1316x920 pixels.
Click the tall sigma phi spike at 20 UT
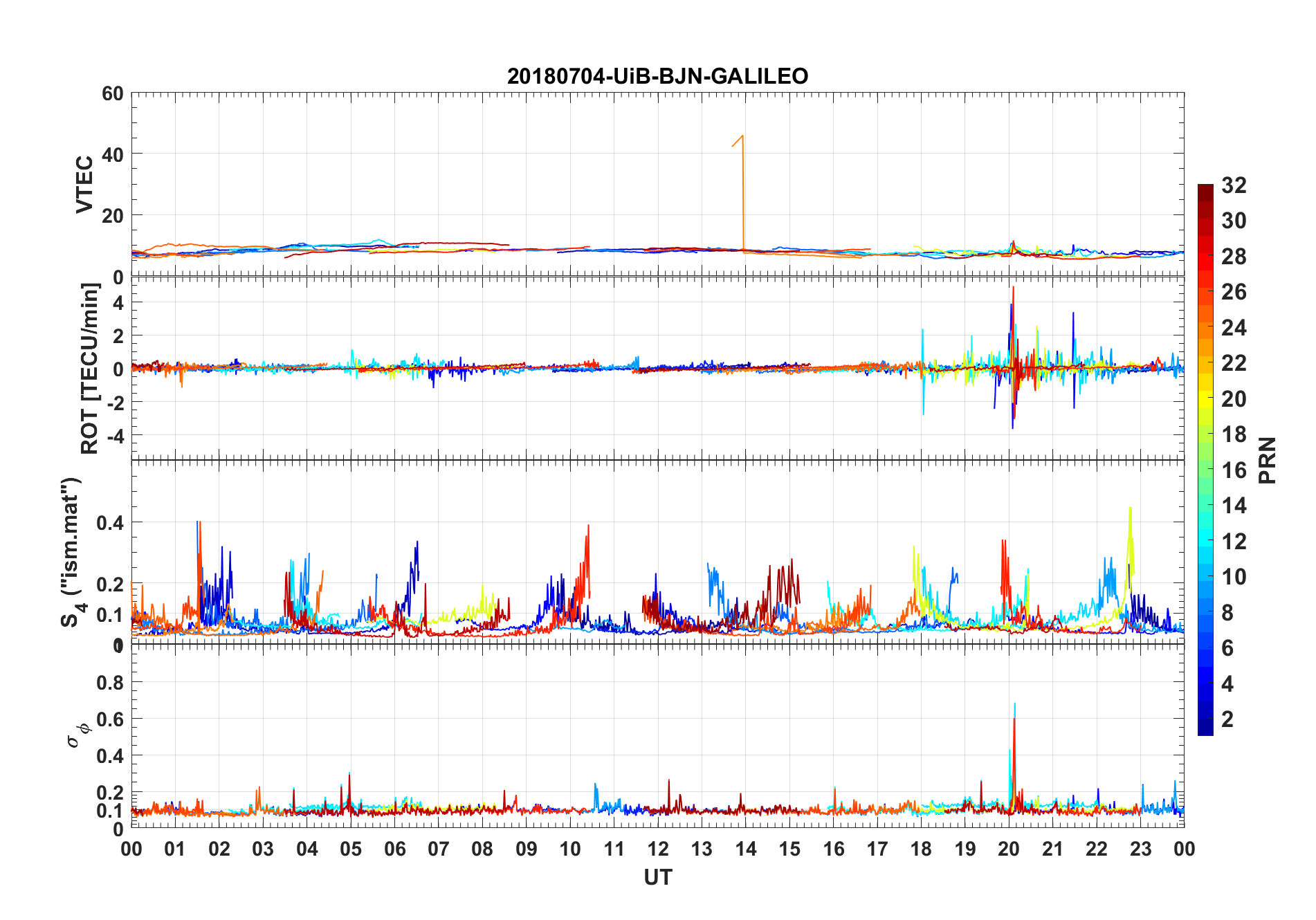click(x=1014, y=754)
